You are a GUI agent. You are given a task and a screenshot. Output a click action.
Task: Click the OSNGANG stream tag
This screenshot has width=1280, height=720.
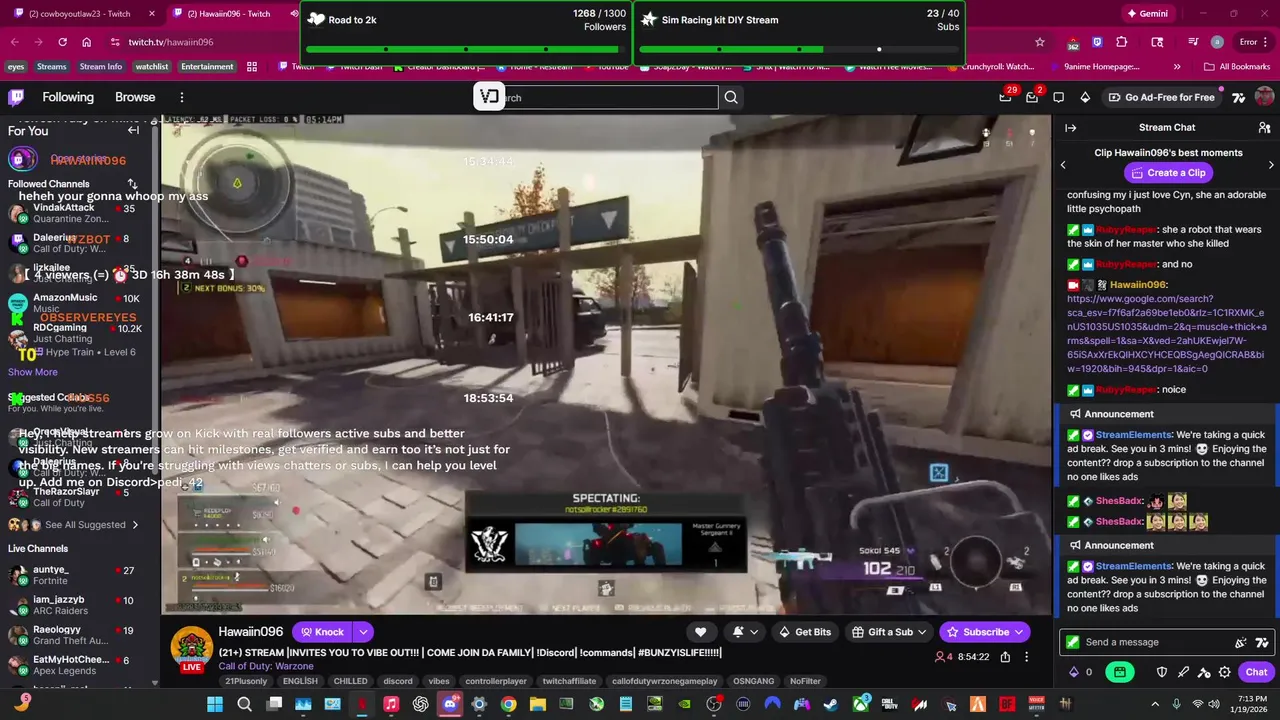tap(753, 681)
